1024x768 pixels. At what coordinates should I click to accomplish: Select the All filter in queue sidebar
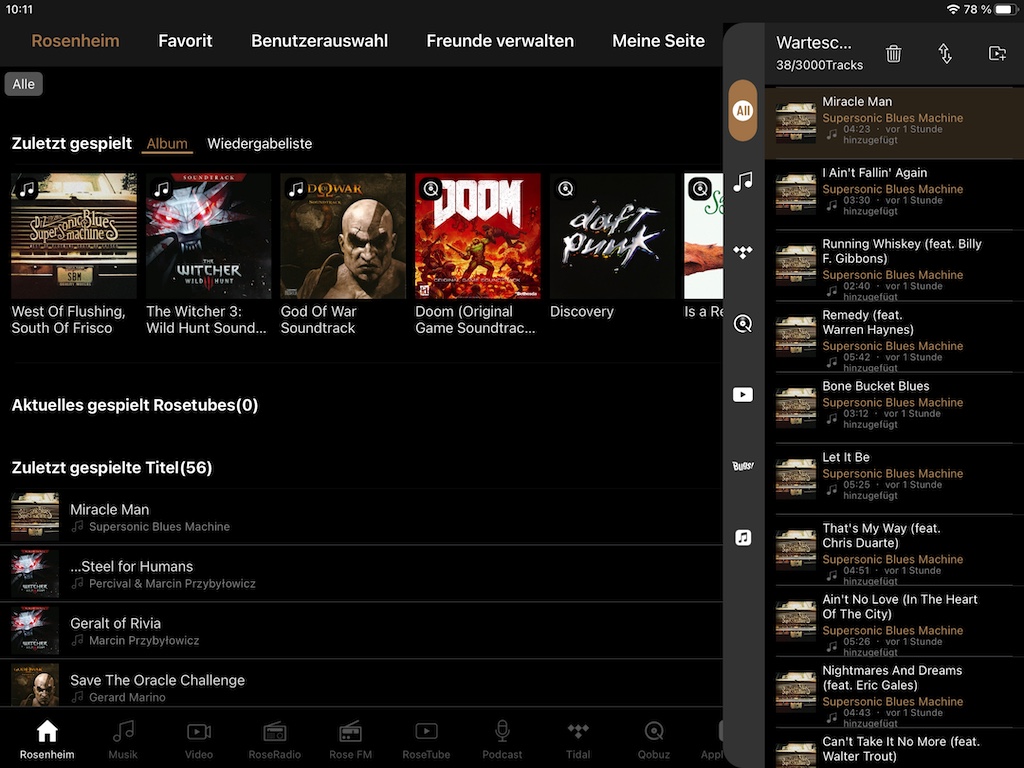(743, 110)
